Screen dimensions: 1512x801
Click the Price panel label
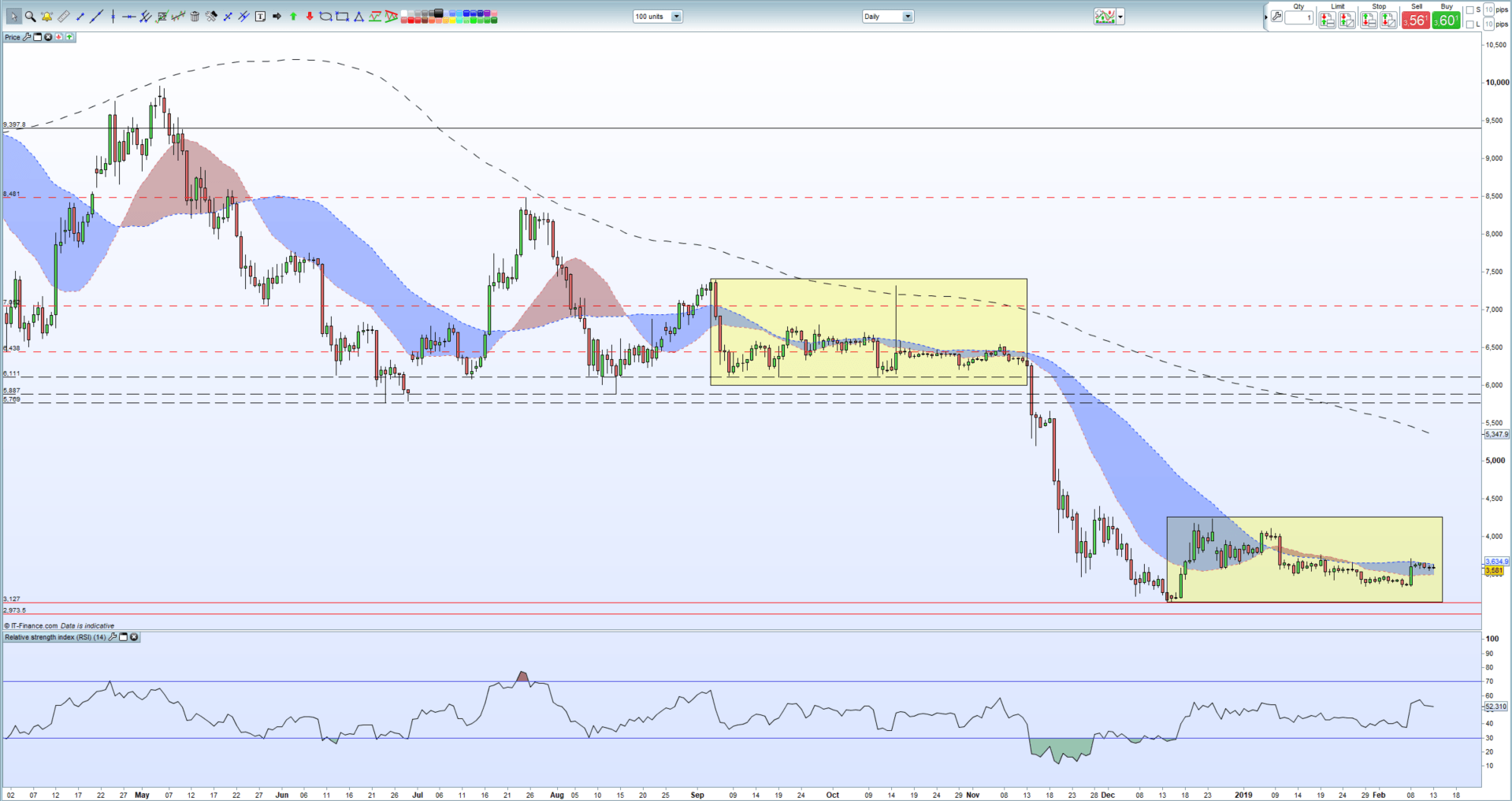click(13, 37)
